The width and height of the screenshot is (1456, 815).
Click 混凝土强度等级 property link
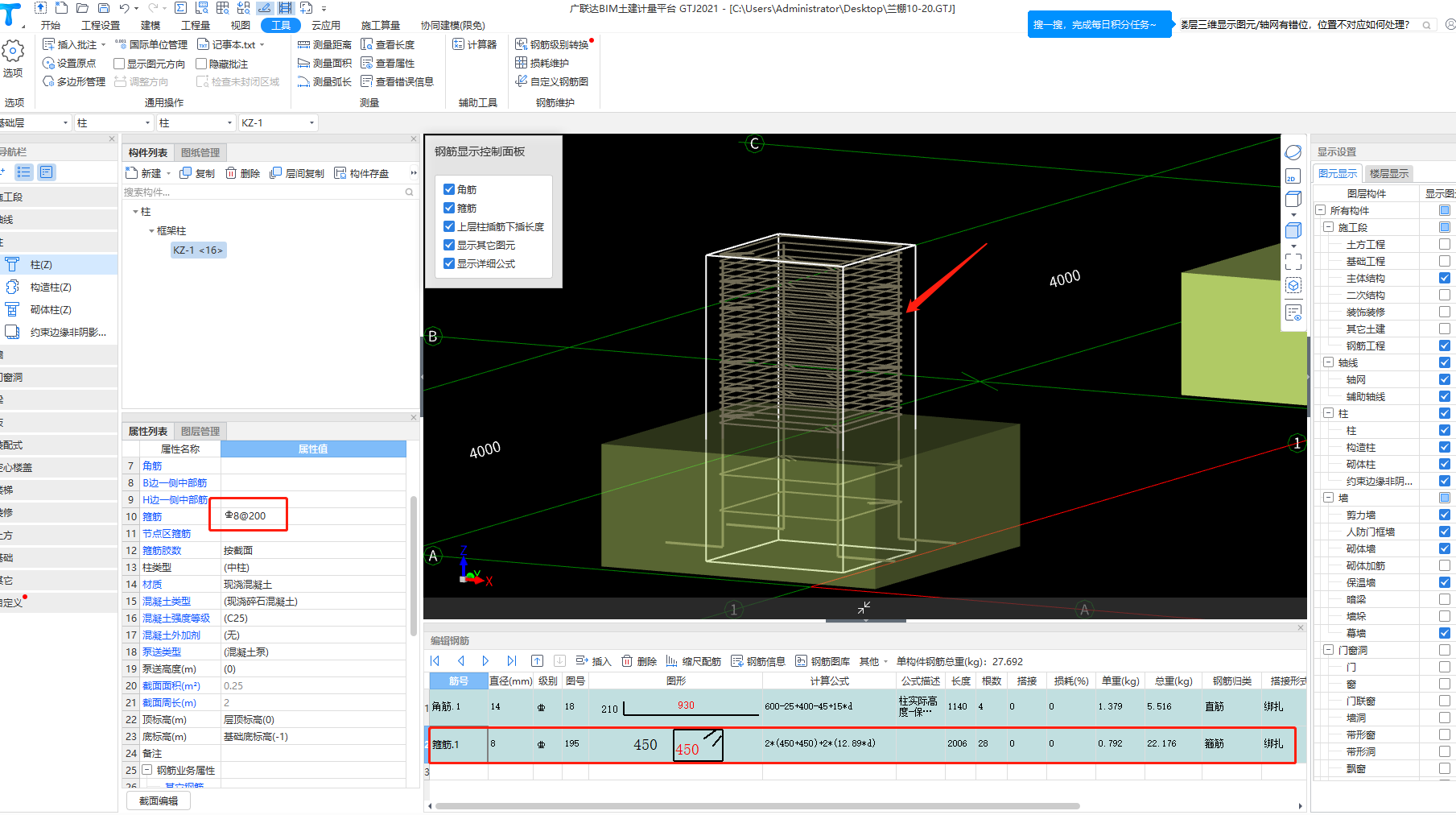point(176,618)
